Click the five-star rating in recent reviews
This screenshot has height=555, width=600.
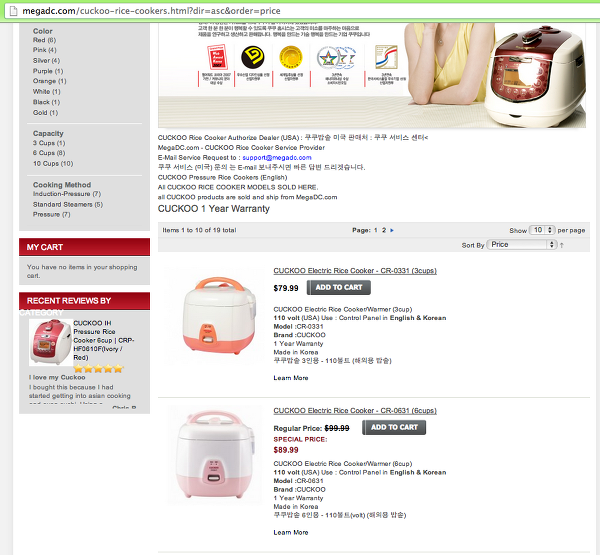click(98, 369)
